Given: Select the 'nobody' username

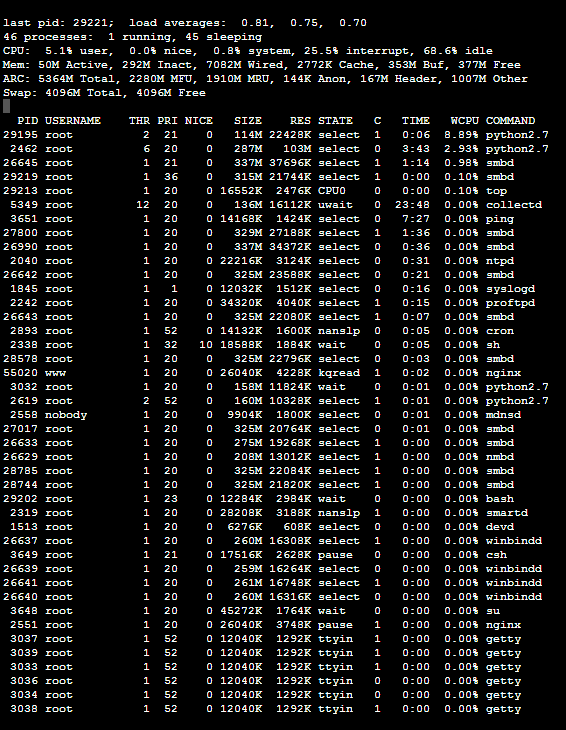Looking at the screenshot, I should (x=66, y=414).
